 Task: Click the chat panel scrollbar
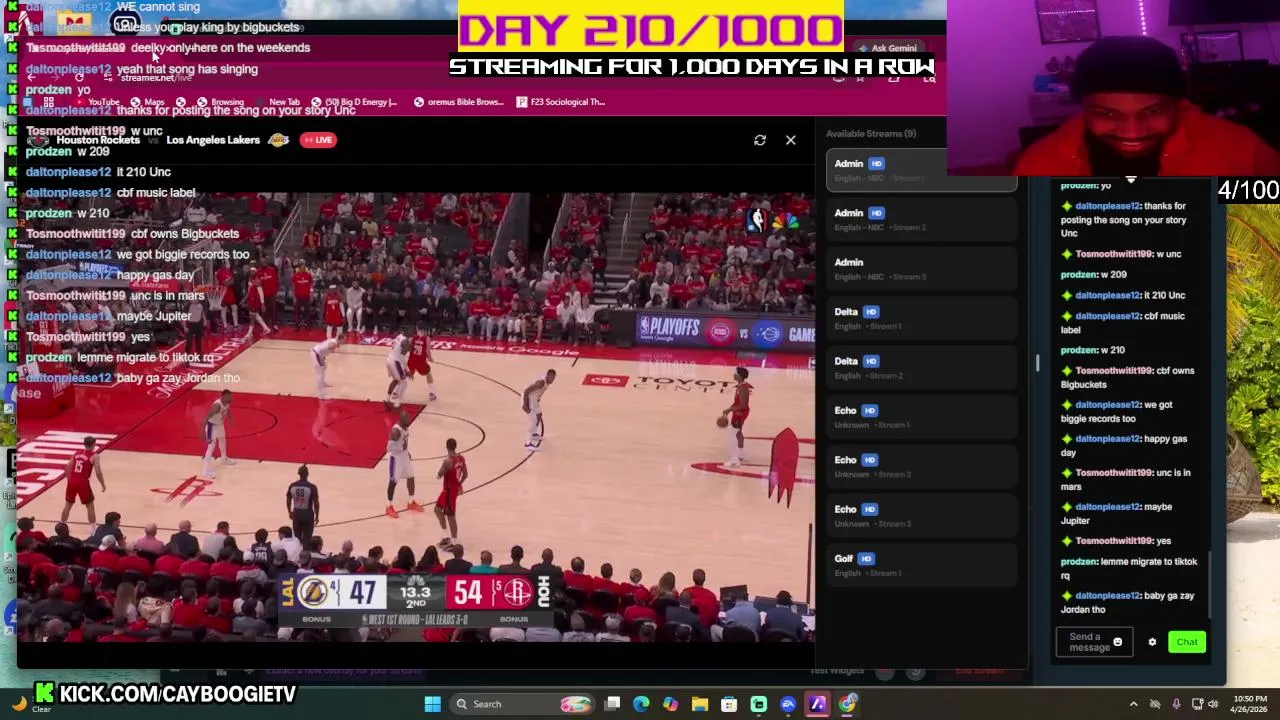[1210, 585]
